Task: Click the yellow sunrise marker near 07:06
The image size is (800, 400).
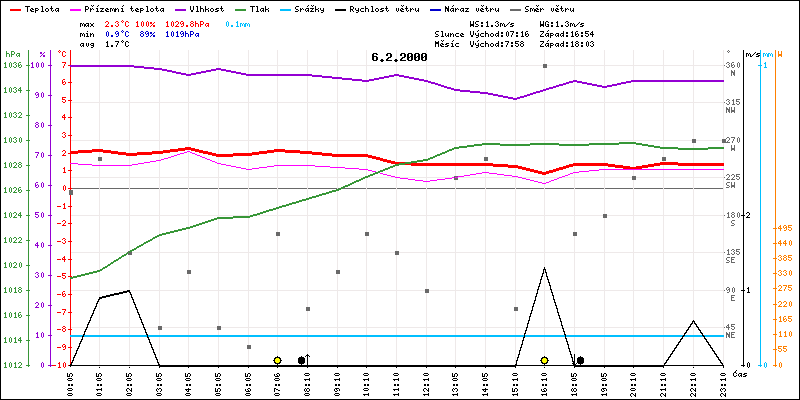Action: coord(277,360)
